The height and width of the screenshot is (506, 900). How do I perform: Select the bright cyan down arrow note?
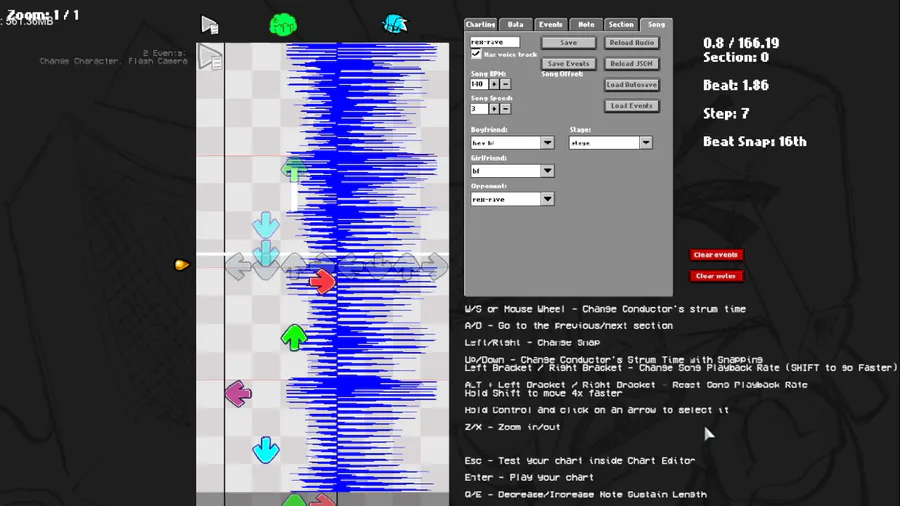point(266,450)
